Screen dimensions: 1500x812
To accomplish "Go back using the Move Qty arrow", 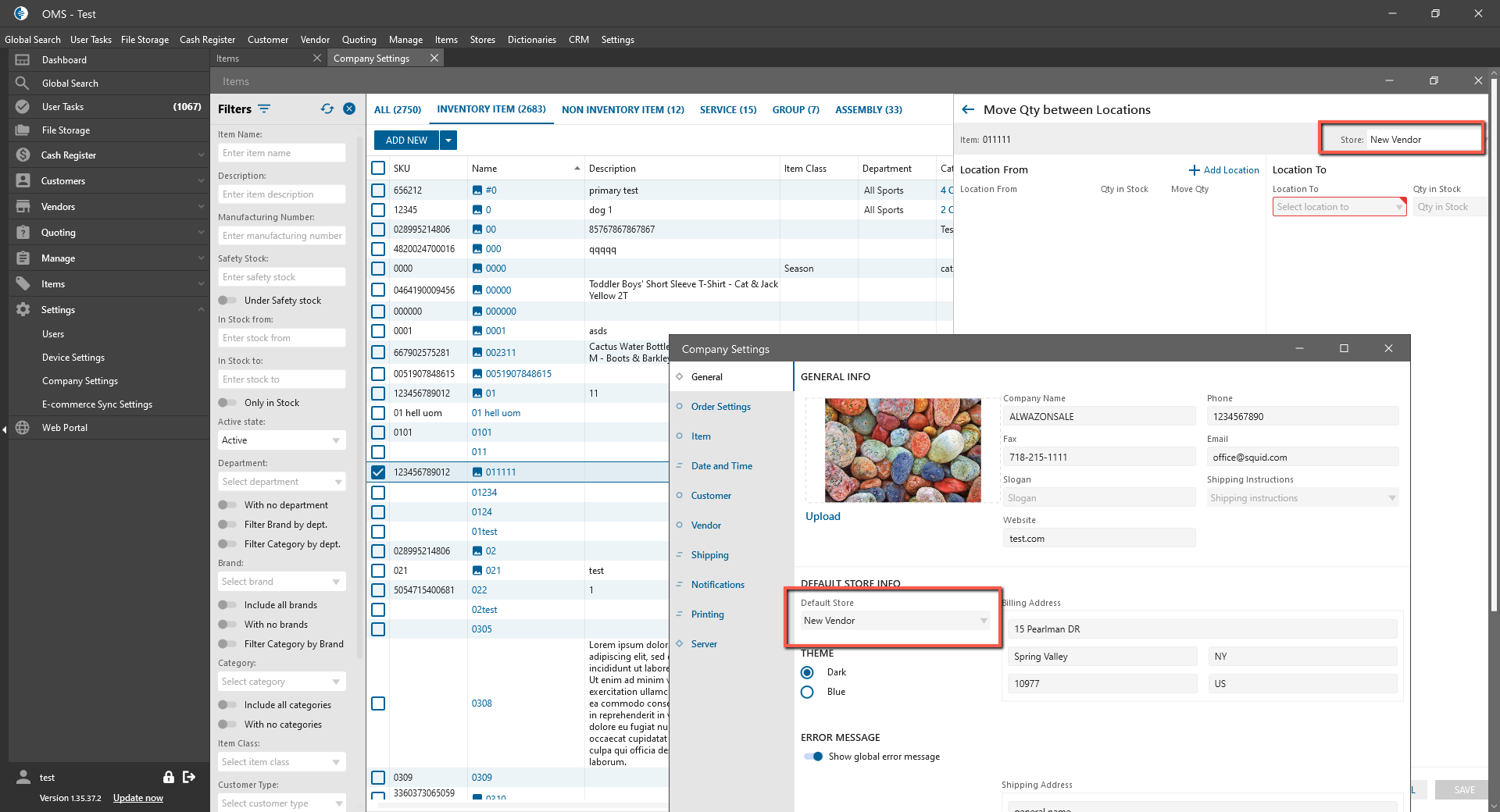I will click(968, 110).
